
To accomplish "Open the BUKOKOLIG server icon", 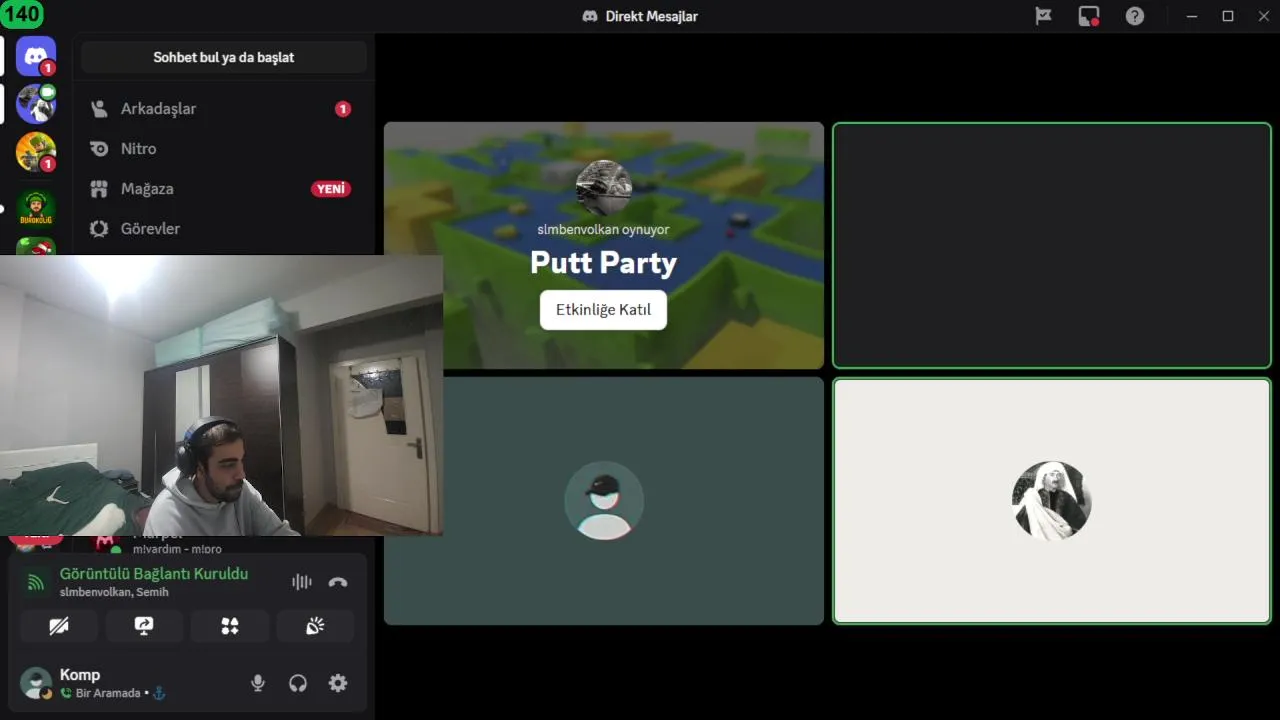I will coord(36,208).
